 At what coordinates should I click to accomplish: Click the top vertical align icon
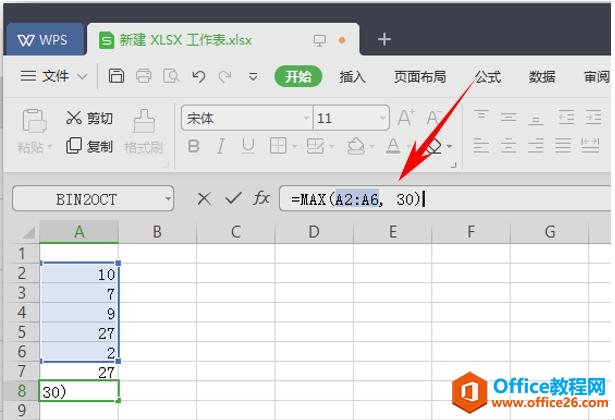click(x=481, y=117)
